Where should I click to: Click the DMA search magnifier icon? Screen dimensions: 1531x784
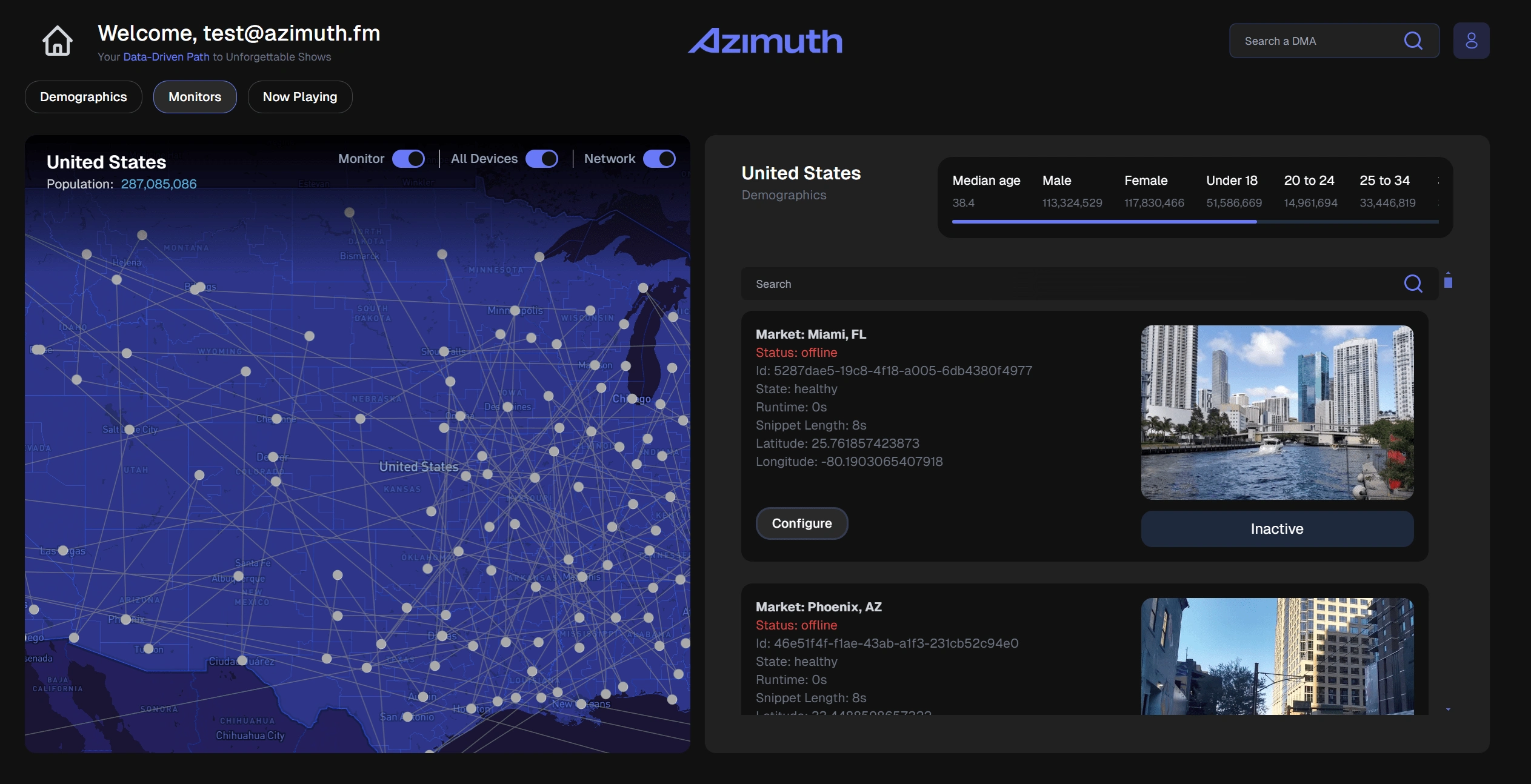[1413, 41]
